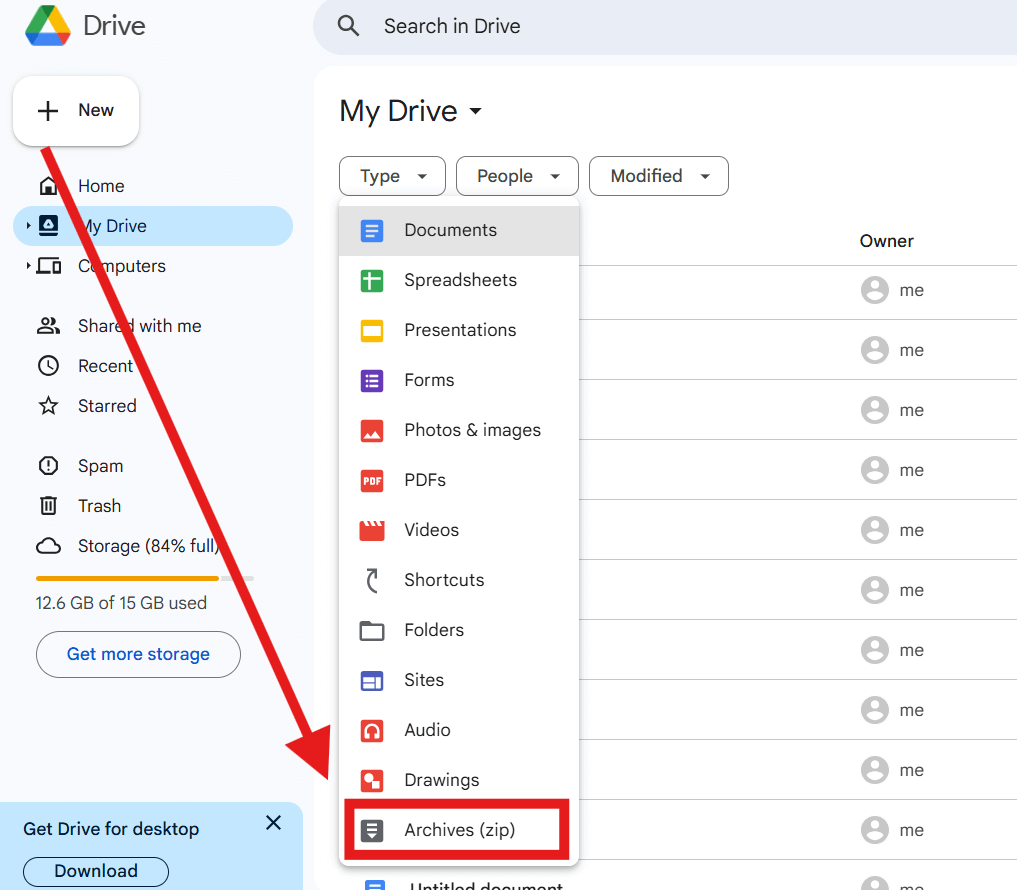Screen dimensions: 1017x890
Task: Open the Google Drive home logo
Action: [84, 27]
